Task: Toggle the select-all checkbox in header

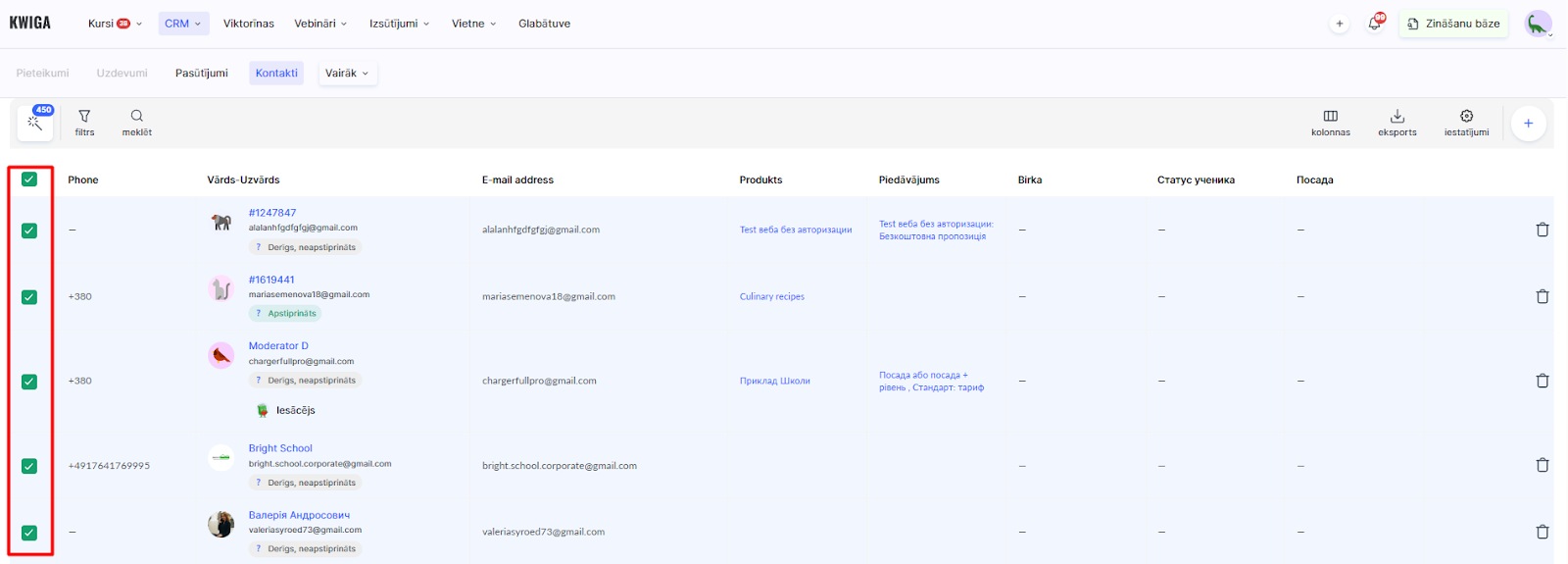Action: (29, 179)
